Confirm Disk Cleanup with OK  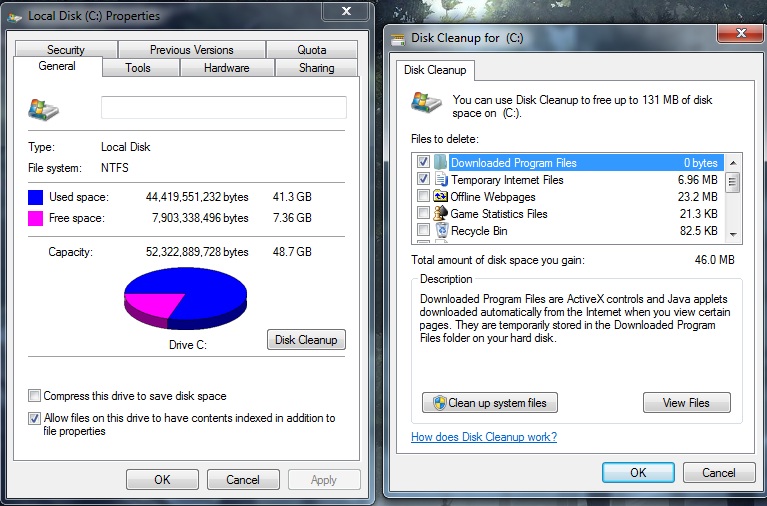(638, 472)
